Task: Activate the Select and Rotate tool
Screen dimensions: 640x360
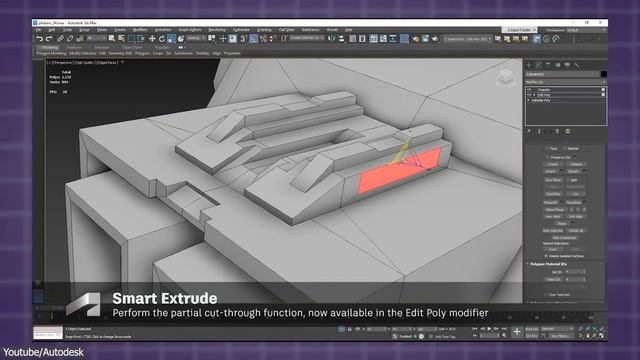Action: pos(162,39)
